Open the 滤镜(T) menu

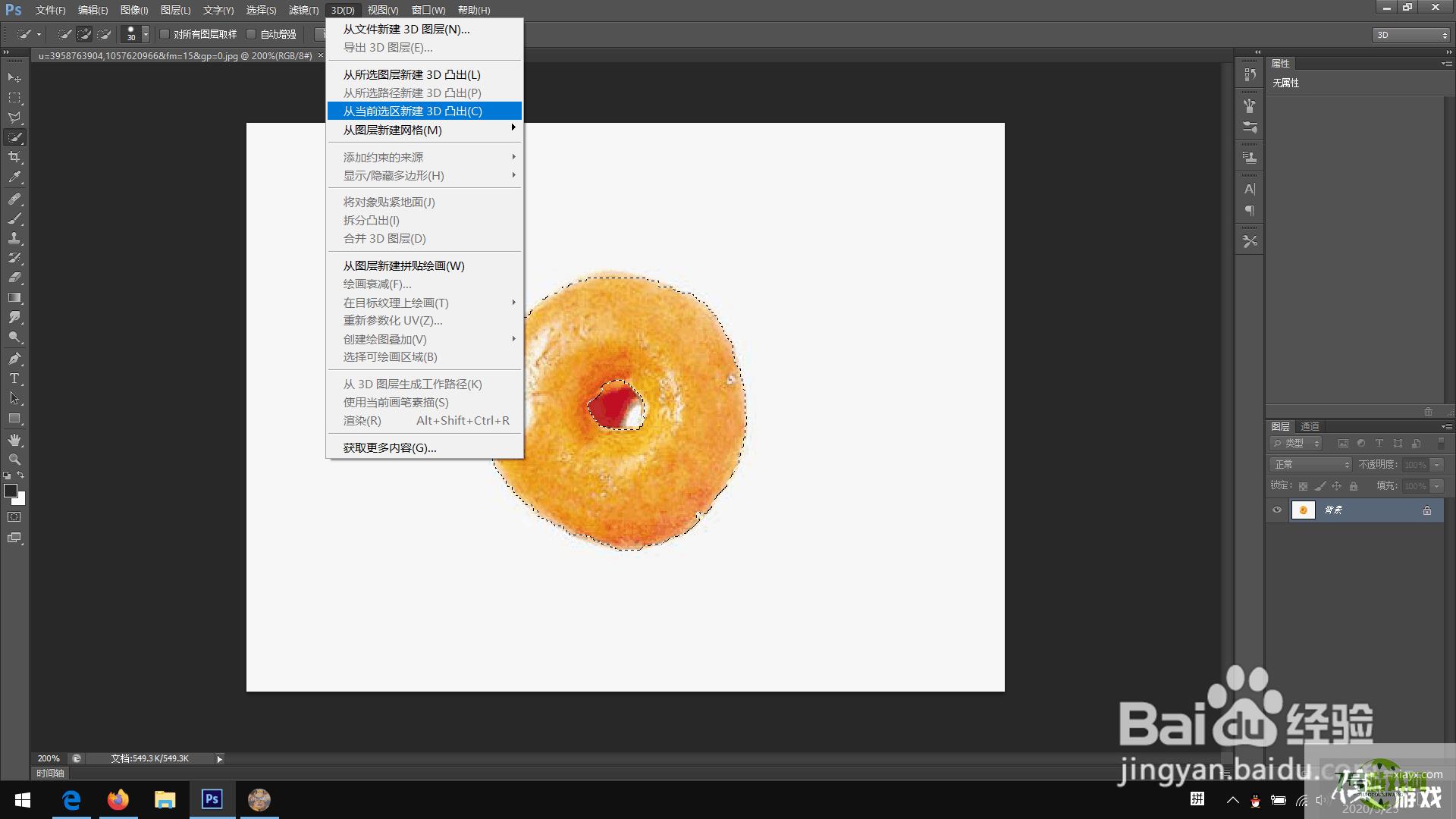(303, 10)
